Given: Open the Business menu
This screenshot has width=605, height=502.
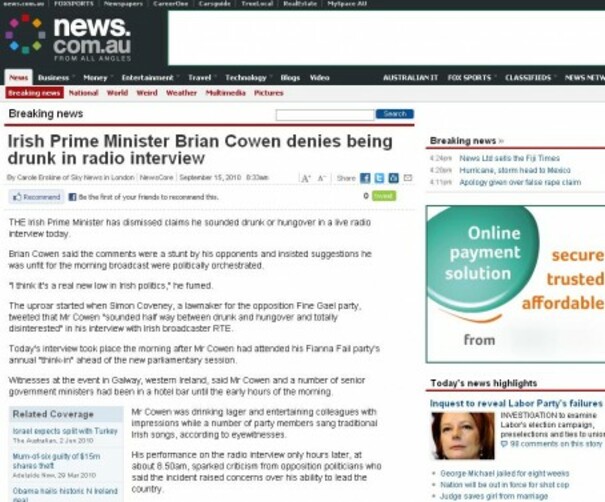Looking at the screenshot, I should [x=56, y=78].
